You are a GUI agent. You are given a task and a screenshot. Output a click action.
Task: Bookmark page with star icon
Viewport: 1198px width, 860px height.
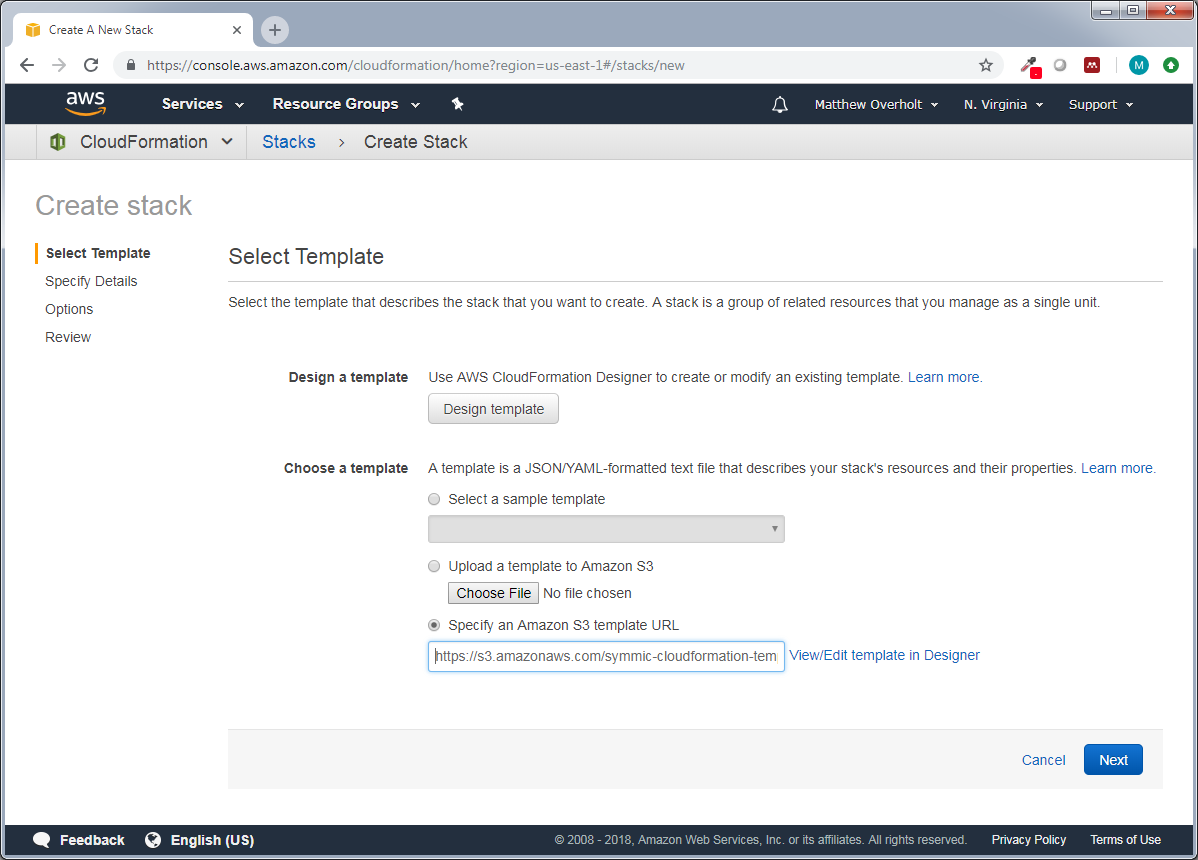click(x=986, y=65)
